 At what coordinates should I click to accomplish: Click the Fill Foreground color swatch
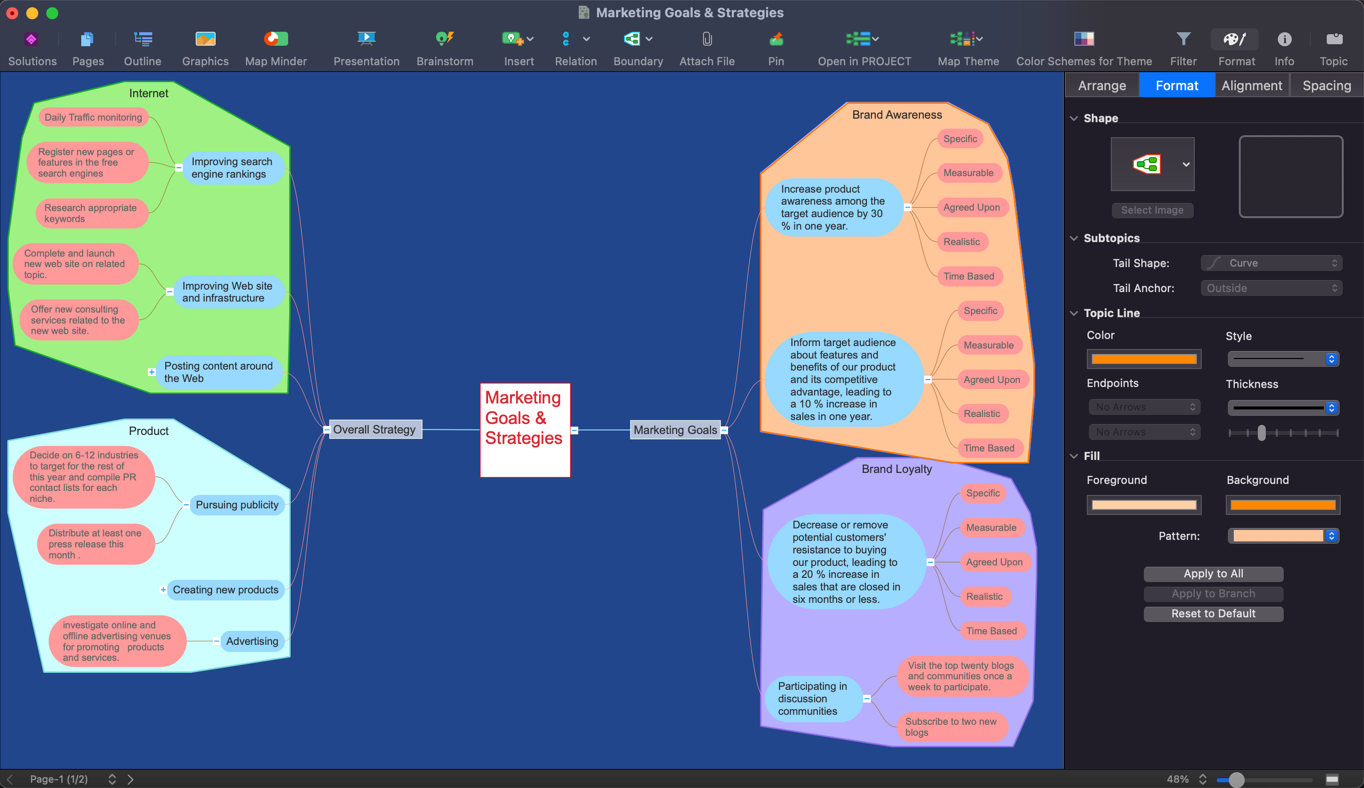click(x=1144, y=505)
